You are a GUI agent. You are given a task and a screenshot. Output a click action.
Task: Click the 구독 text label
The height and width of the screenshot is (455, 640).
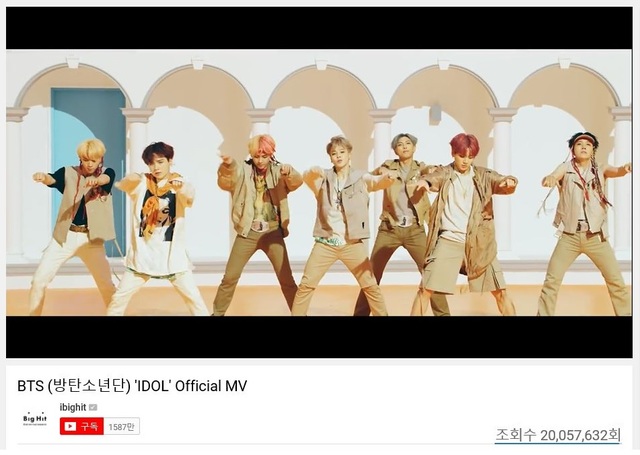tap(89, 426)
